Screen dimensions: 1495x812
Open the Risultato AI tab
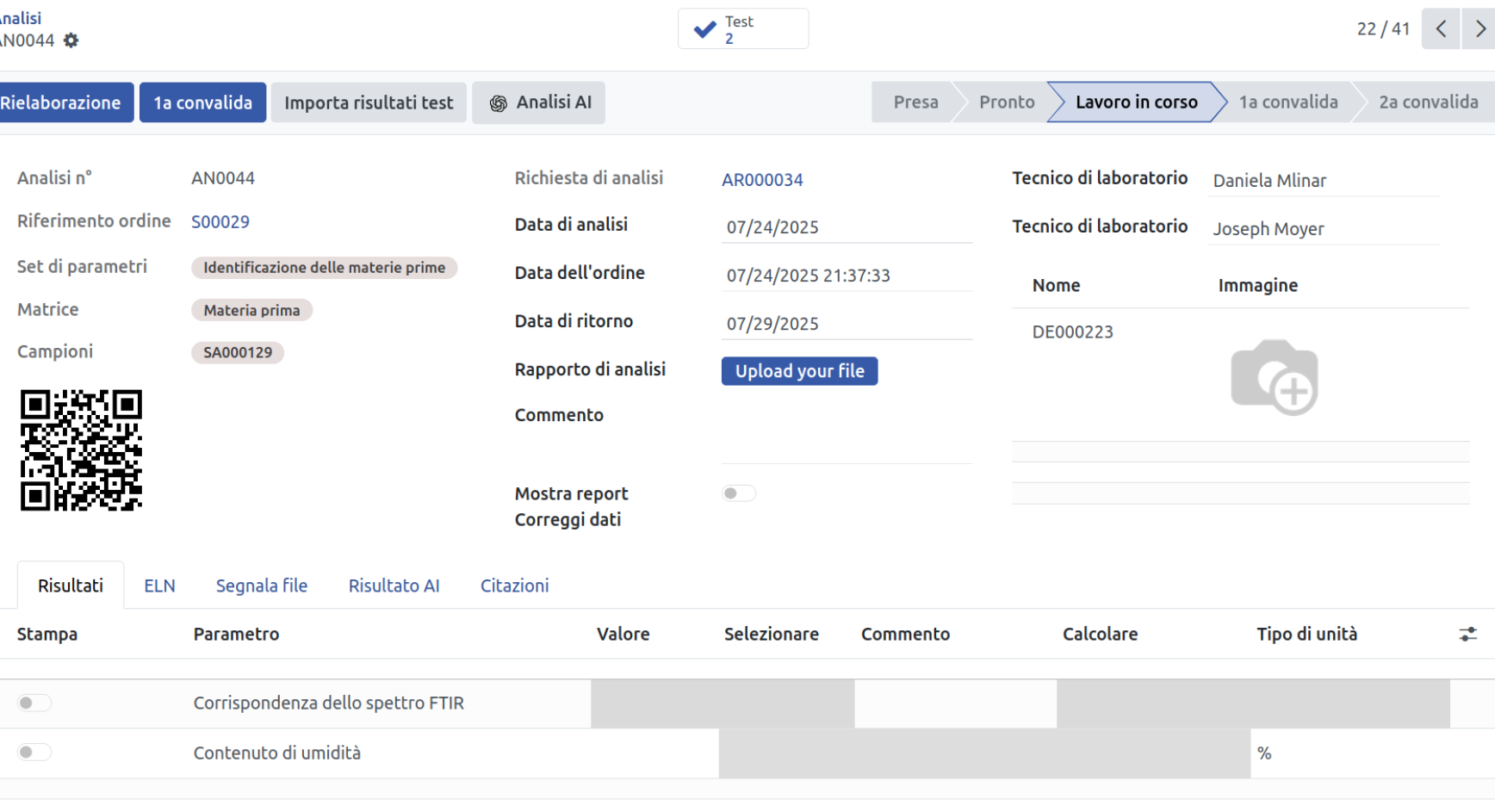coord(394,586)
